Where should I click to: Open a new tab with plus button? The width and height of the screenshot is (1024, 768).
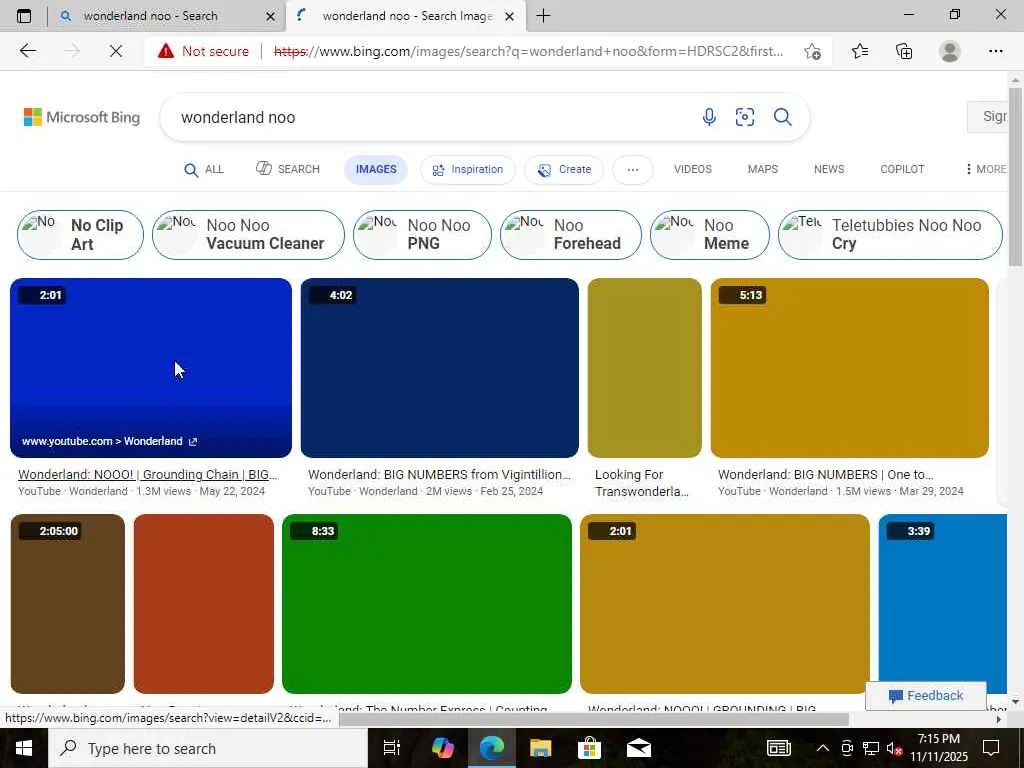(543, 16)
